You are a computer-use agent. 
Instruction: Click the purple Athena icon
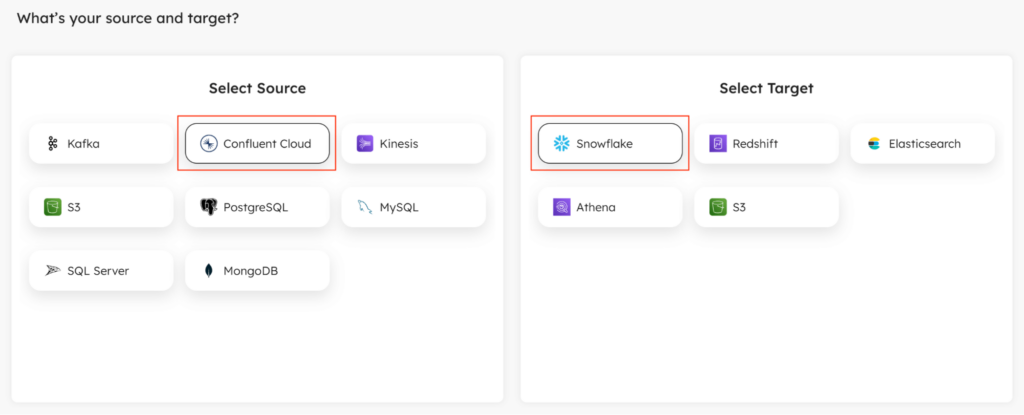(x=561, y=207)
